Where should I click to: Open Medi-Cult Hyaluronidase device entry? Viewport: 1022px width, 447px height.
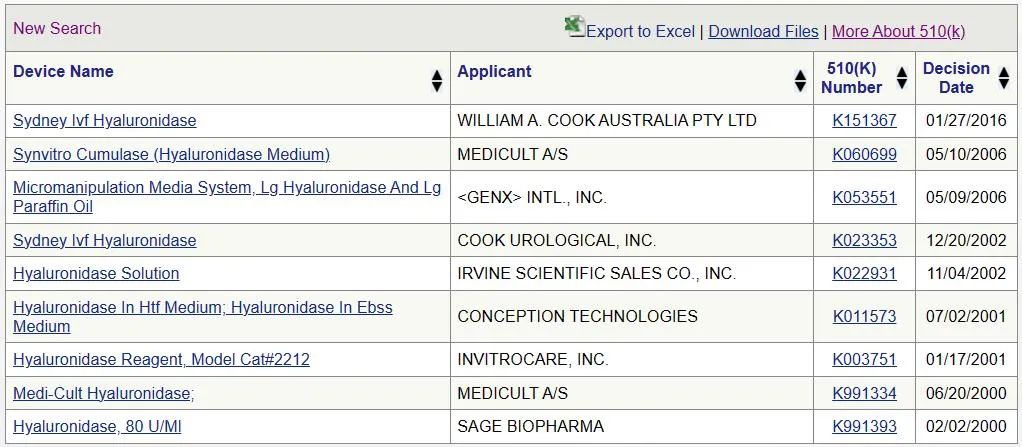(x=104, y=393)
